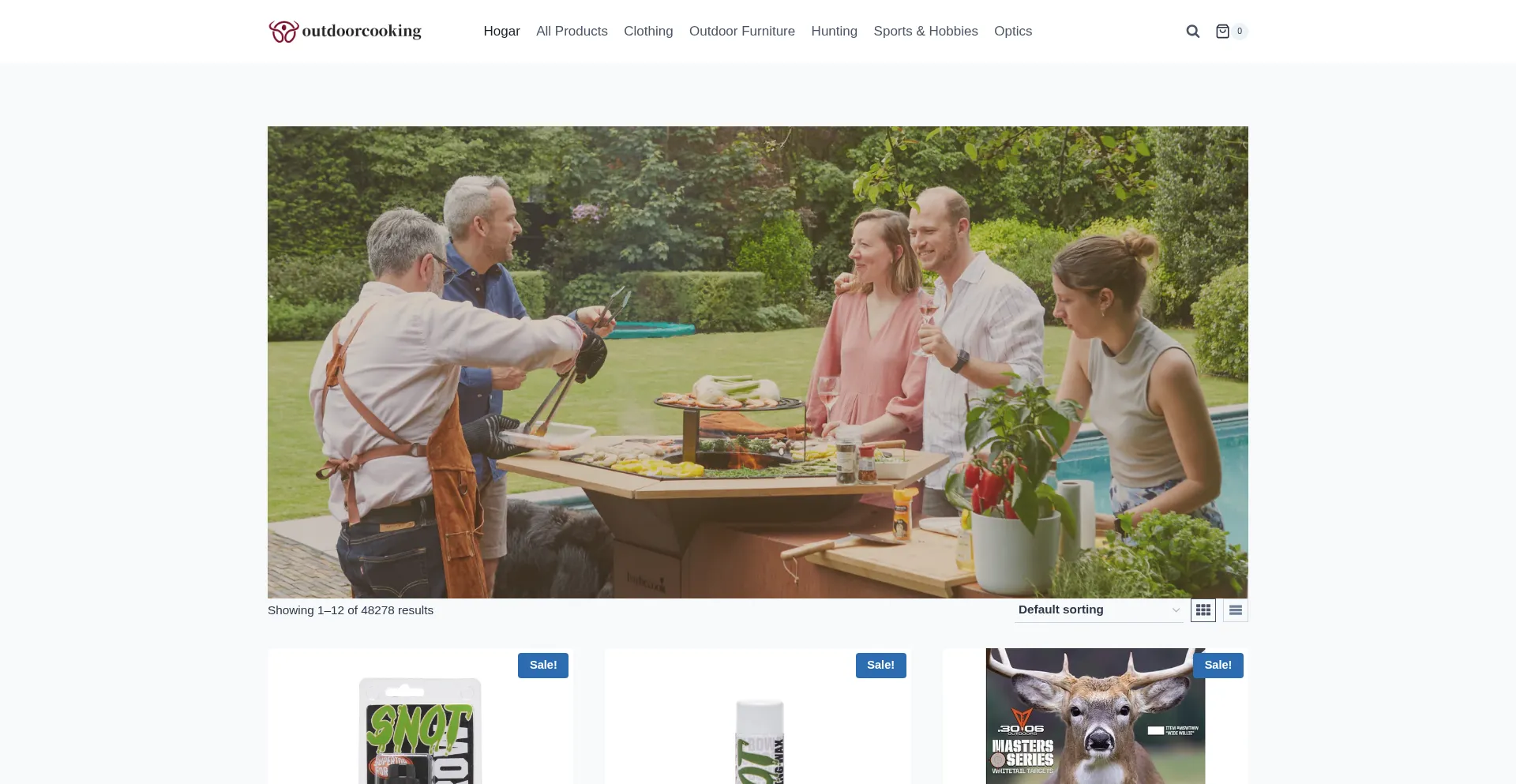Open the Masters Series deer target product
1516x784 pixels.
point(1095,716)
